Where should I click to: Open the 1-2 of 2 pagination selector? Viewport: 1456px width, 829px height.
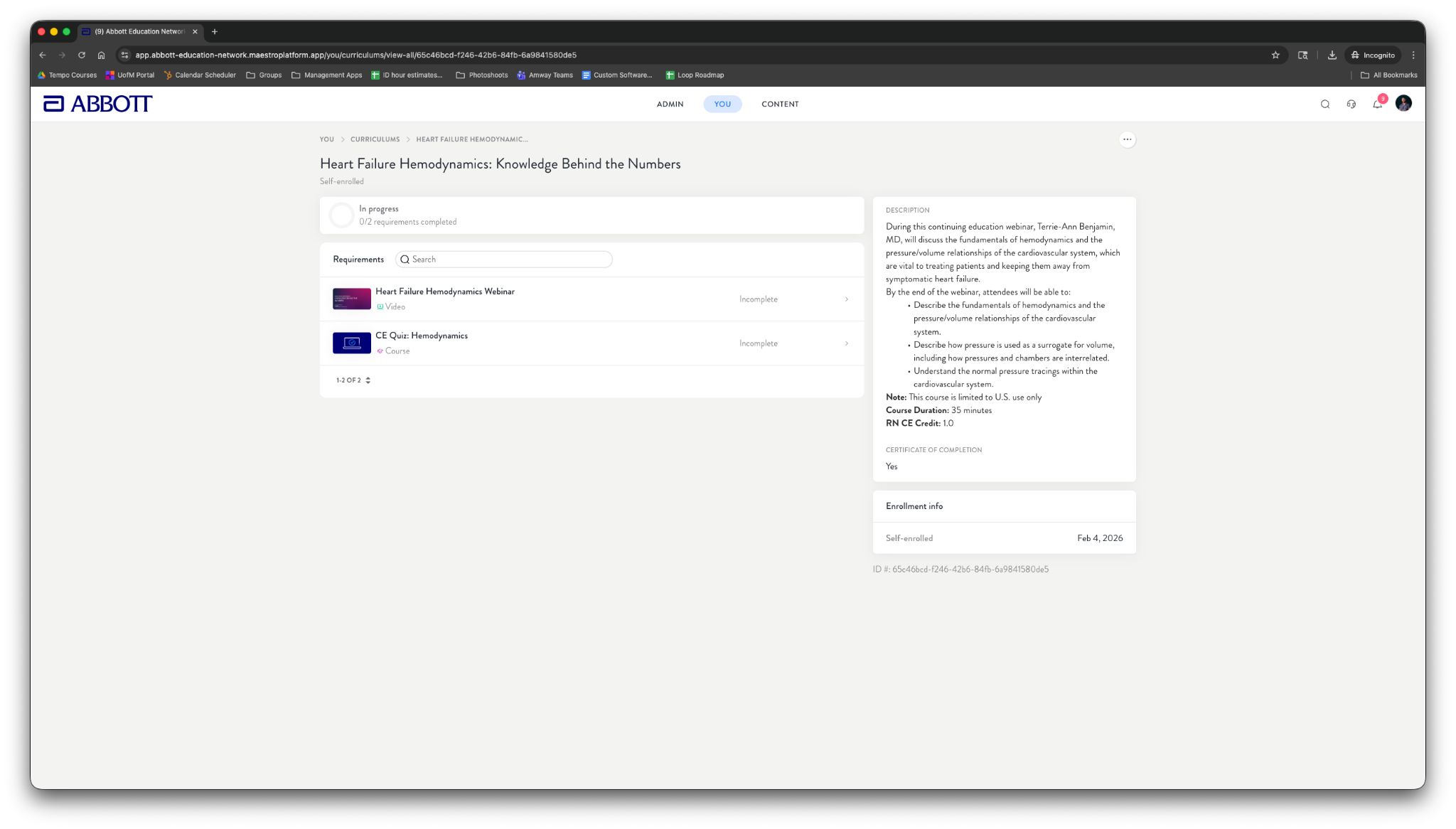click(x=353, y=380)
